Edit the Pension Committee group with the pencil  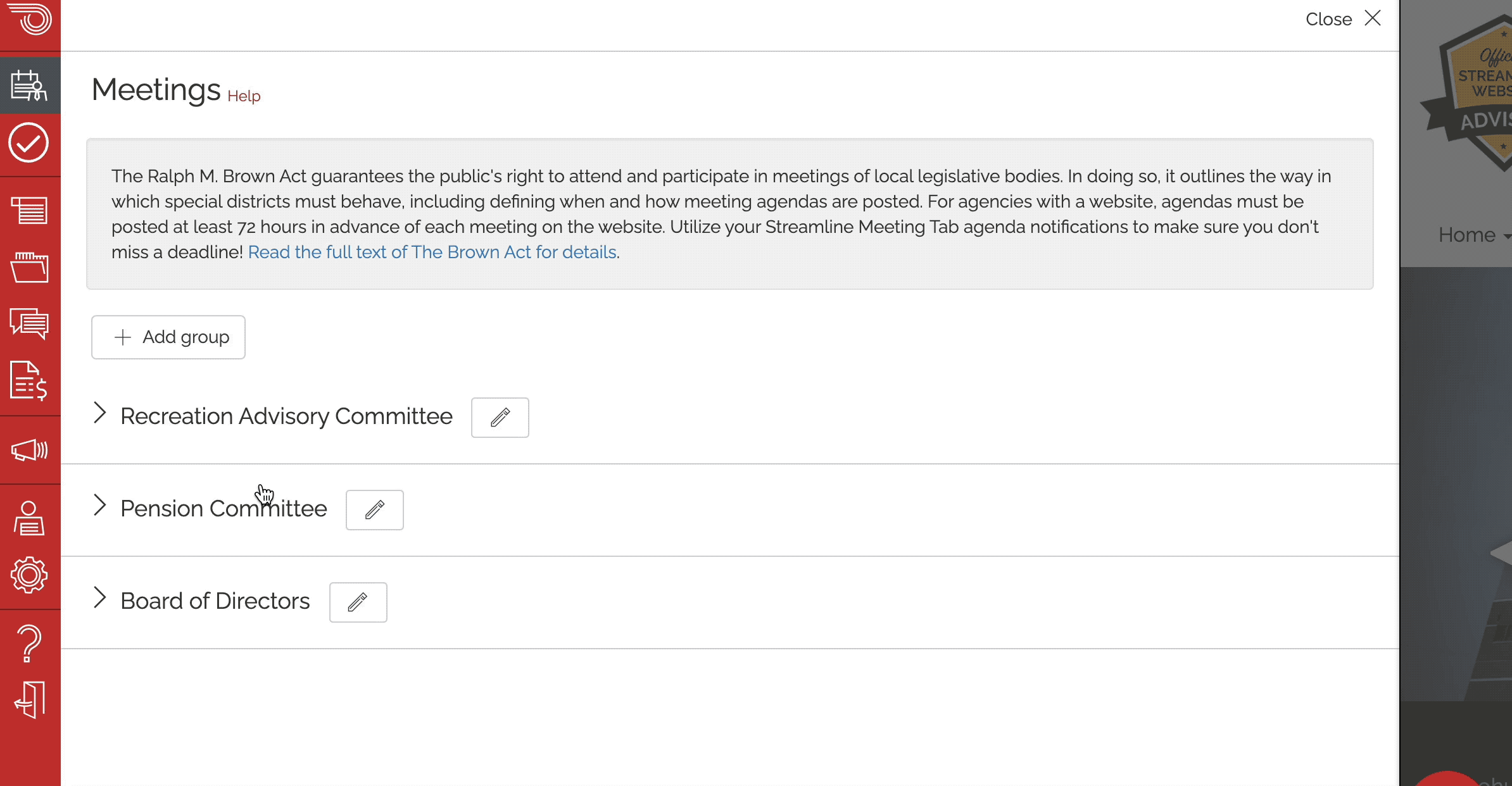375,510
